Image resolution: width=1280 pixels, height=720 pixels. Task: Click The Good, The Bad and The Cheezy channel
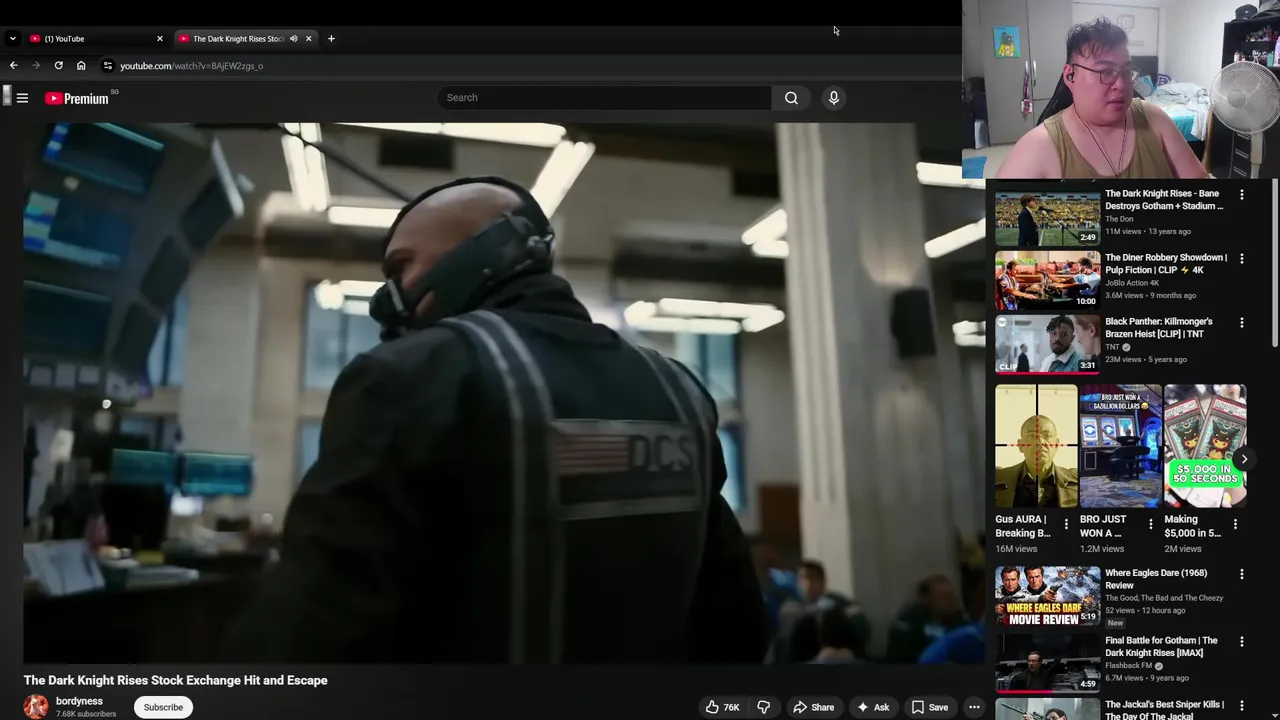pos(1164,598)
